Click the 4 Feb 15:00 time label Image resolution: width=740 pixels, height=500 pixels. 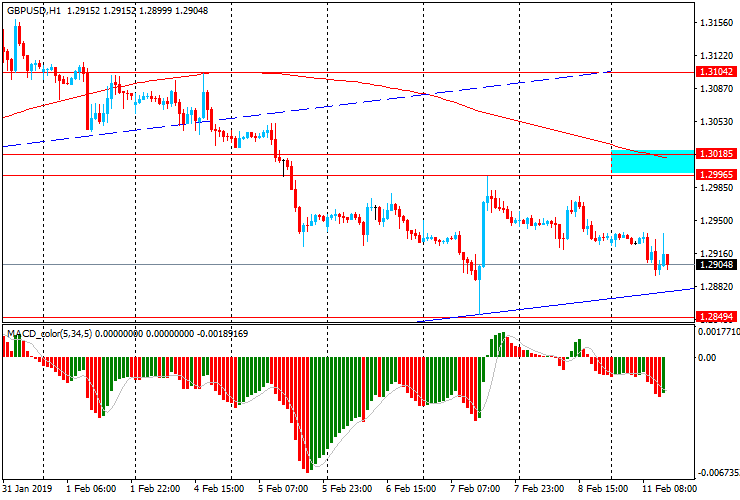(219, 489)
